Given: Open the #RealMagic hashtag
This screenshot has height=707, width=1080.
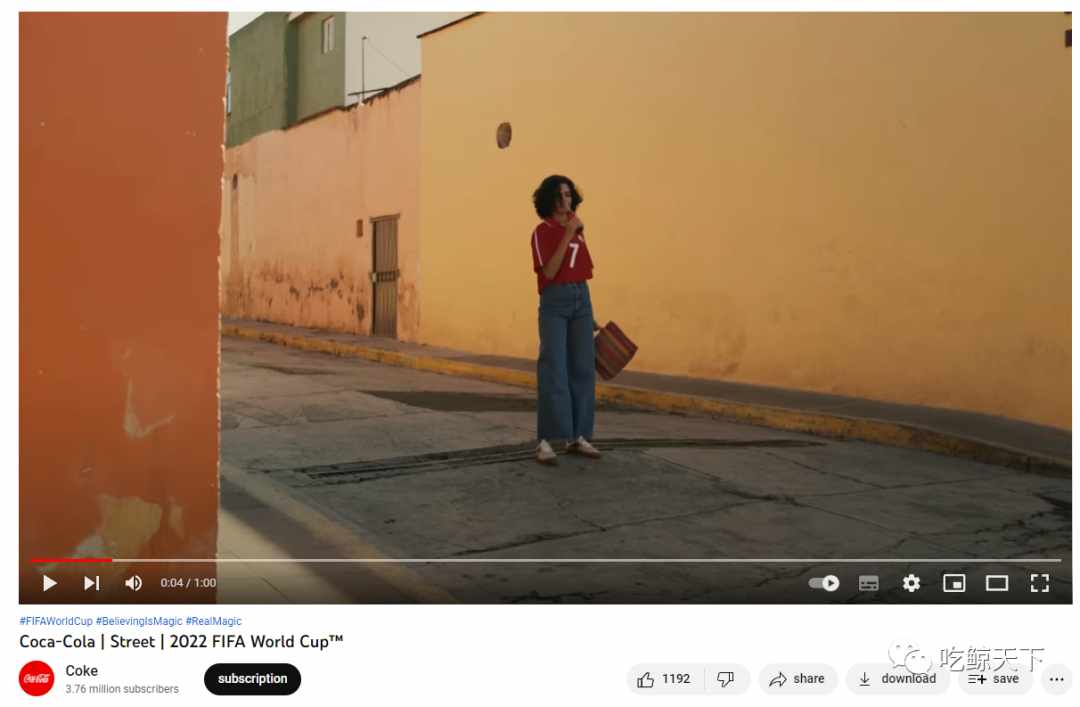Looking at the screenshot, I should point(214,621).
